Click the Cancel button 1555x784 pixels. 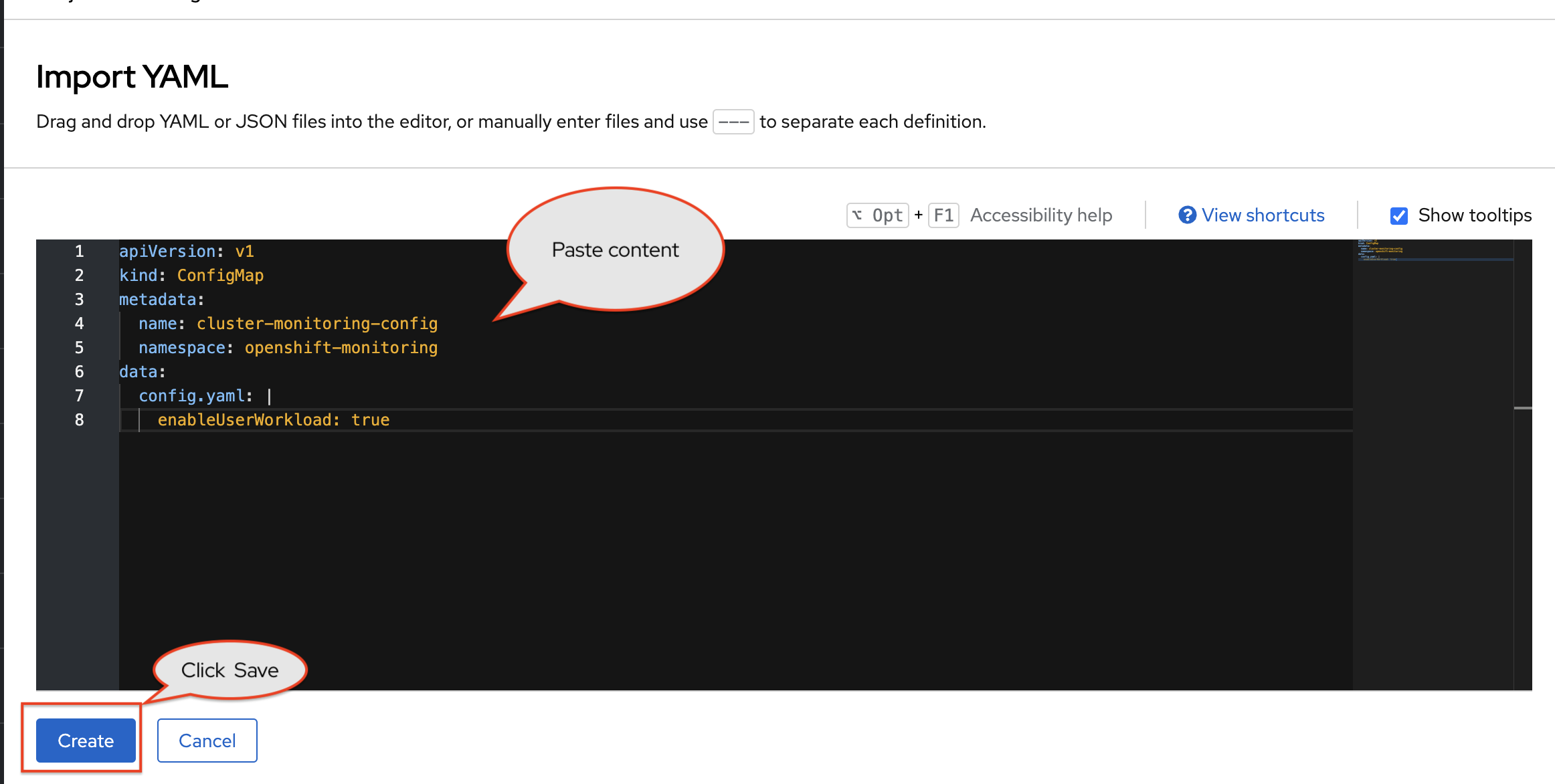click(207, 741)
